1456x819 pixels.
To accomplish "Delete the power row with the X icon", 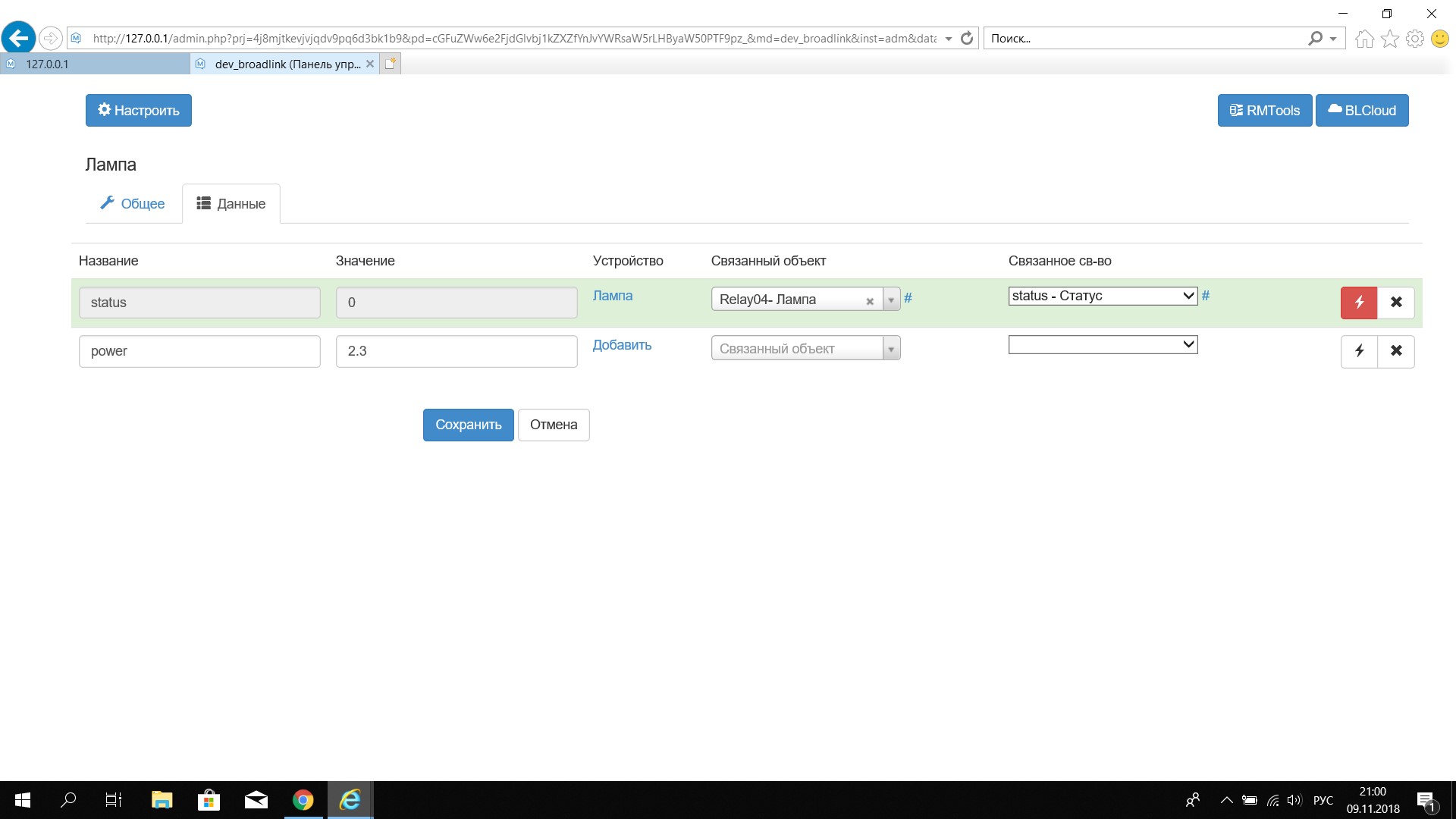I will 1395,351.
